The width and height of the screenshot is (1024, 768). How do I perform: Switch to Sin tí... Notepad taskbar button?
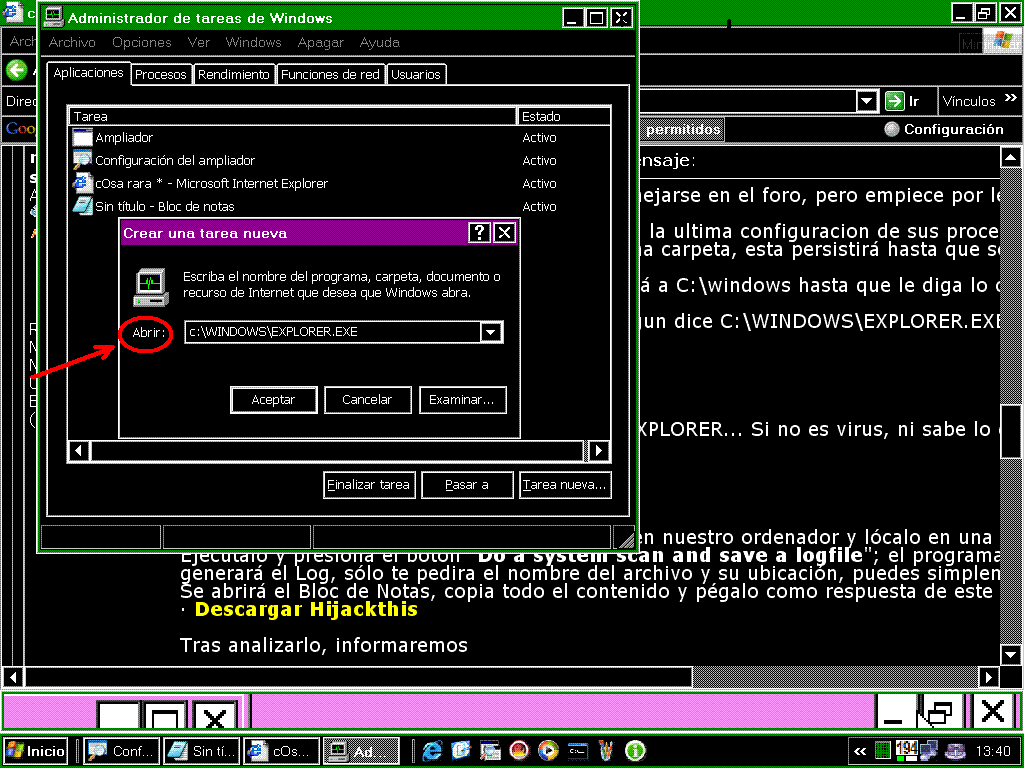tap(201, 751)
